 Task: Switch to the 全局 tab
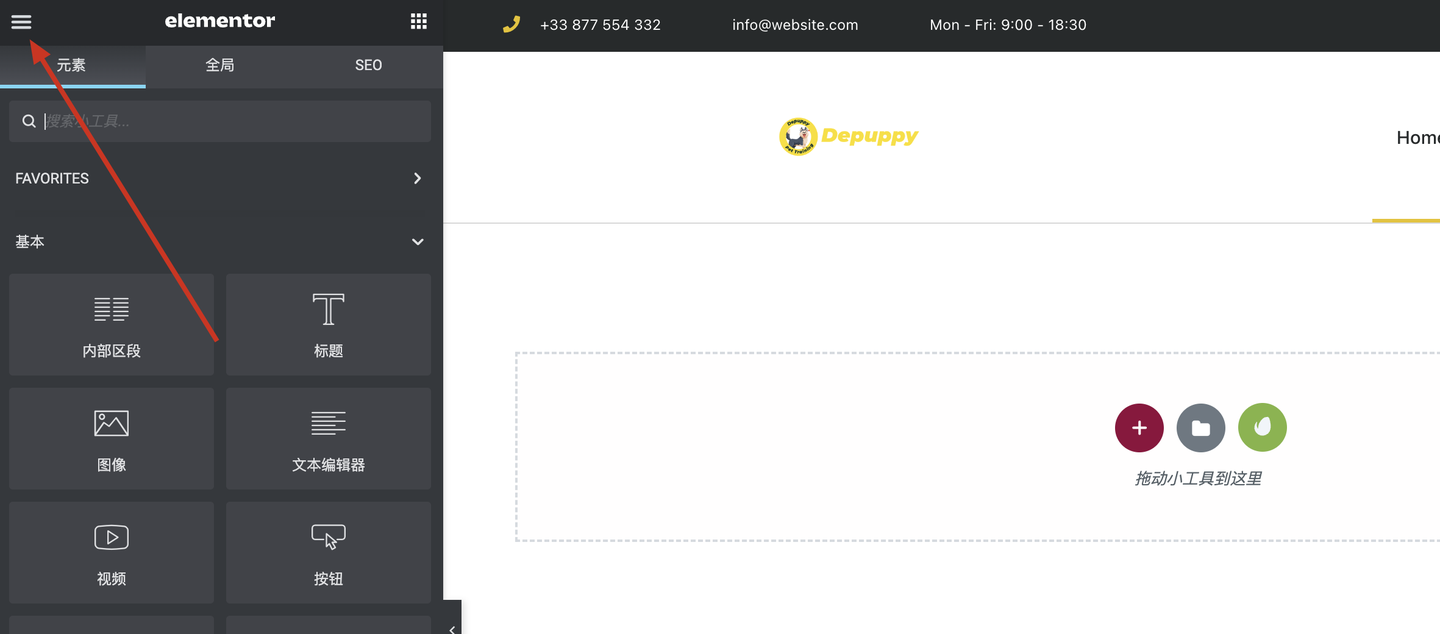[220, 65]
